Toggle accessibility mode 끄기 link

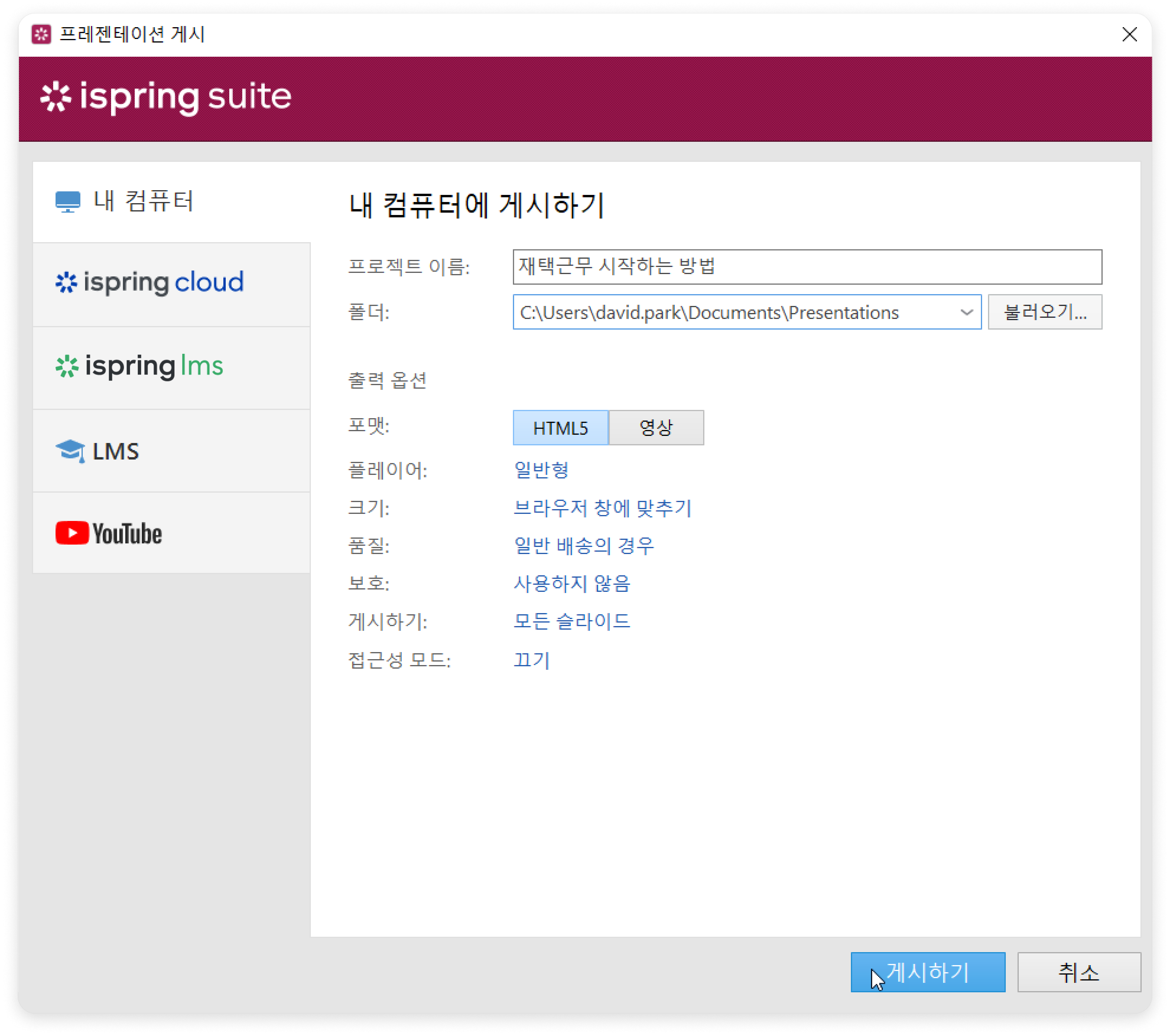[x=531, y=660]
